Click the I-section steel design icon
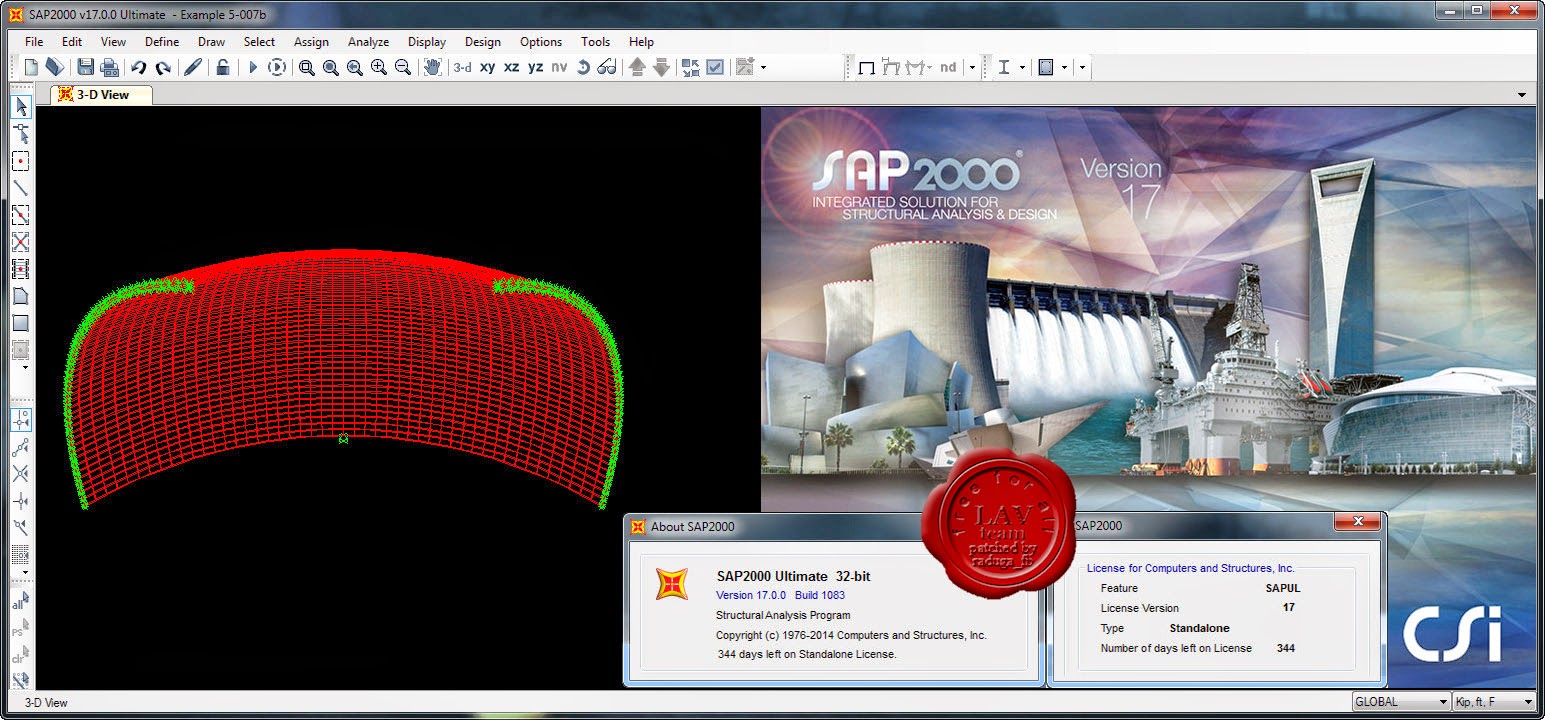The height and width of the screenshot is (720, 1545). click(x=1004, y=67)
